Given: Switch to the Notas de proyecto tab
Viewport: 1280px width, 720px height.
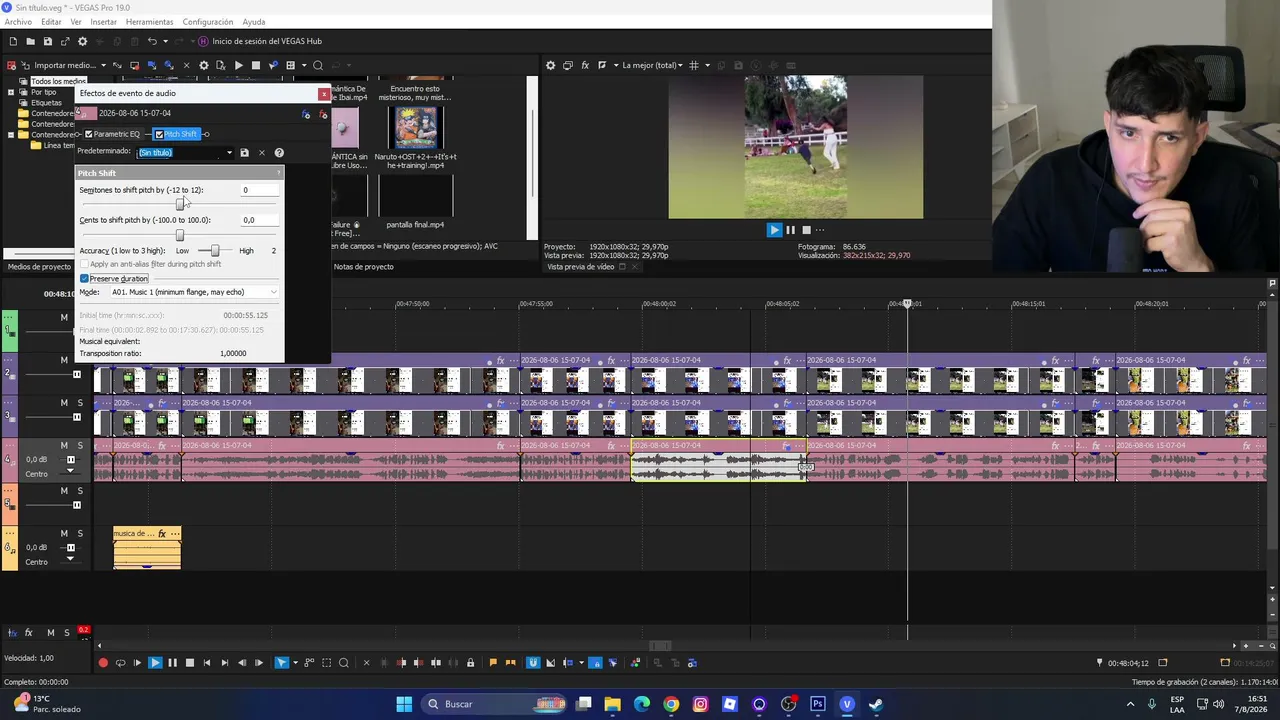Looking at the screenshot, I should coord(364,267).
